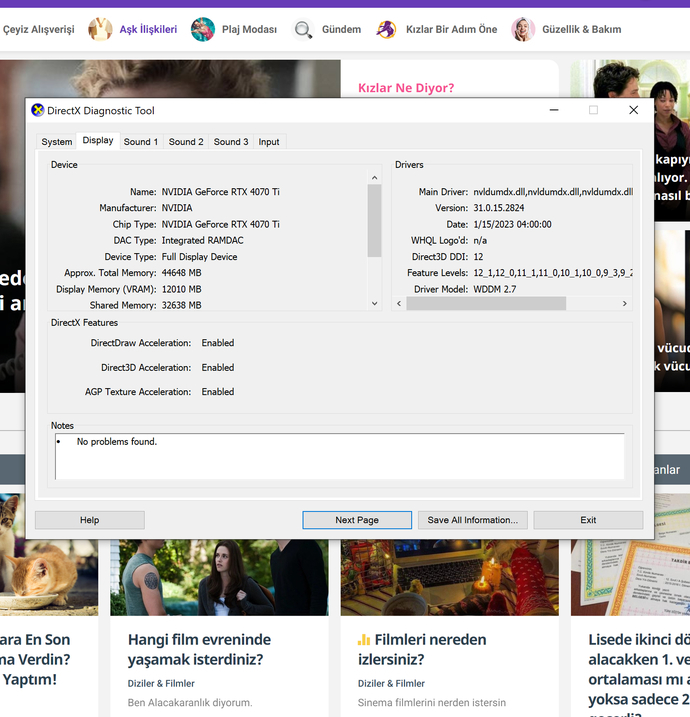This screenshot has height=717, width=690.
Task: Minimize the DirectX Diagnostic Tool window
Action: click(554, 110)
